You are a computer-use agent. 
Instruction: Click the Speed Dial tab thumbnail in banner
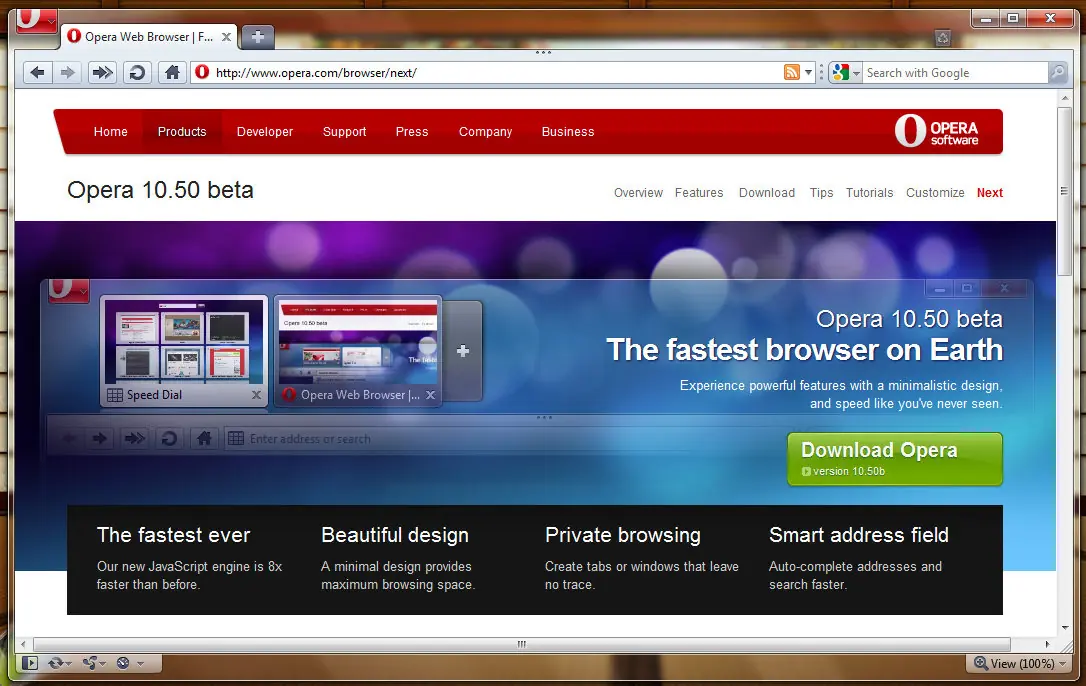coord(184,351)
